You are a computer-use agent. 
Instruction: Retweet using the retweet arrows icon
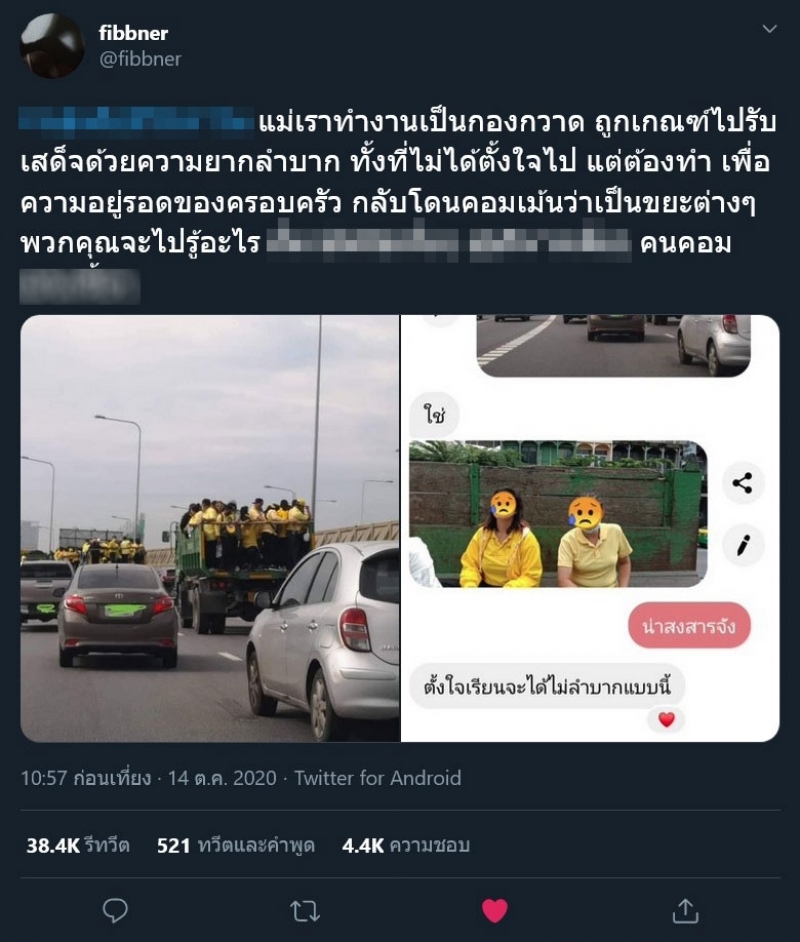(x=305, y=911)
